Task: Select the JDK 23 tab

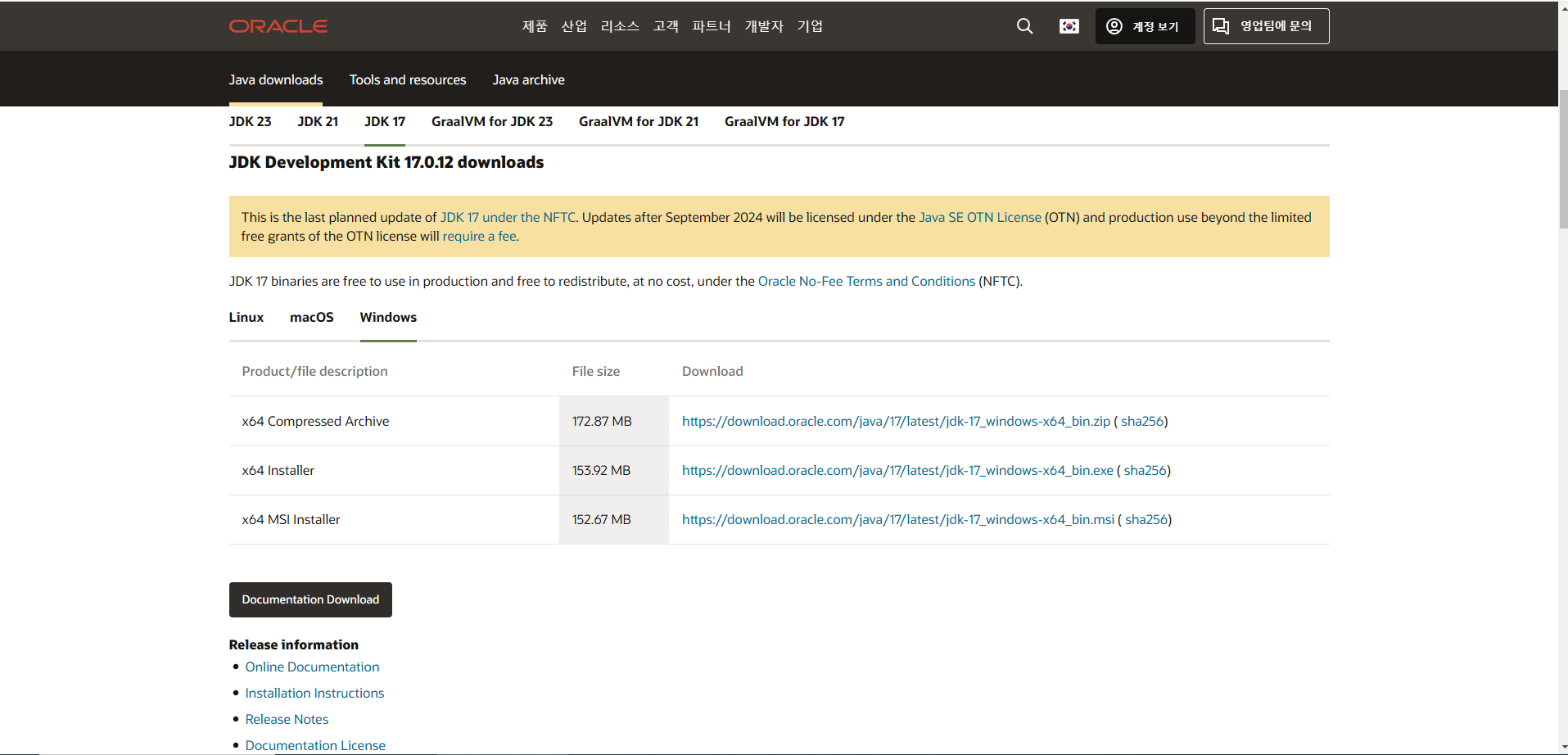Action: coord(251,121)
